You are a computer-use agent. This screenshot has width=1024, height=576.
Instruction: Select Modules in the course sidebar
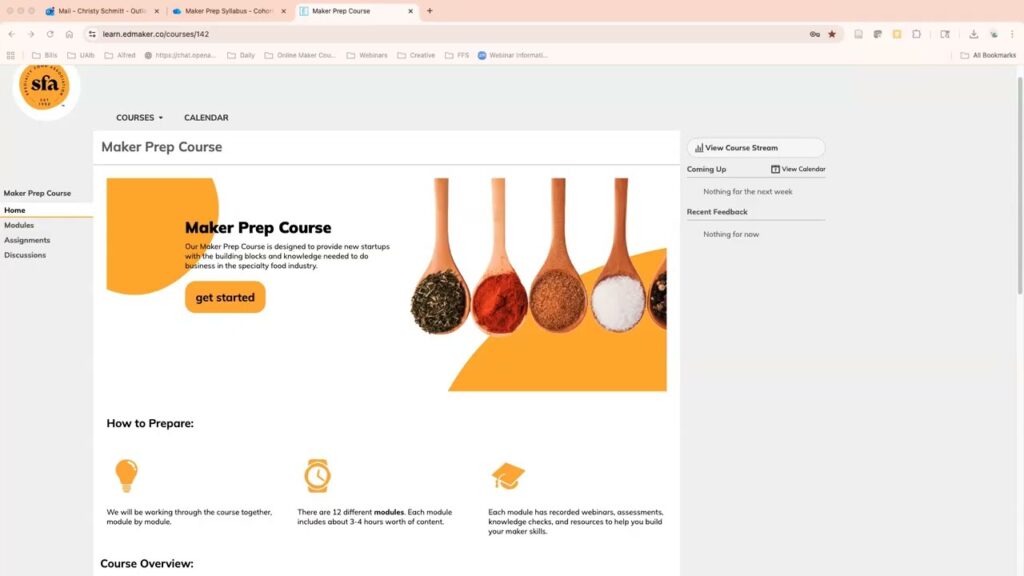(19, 225)
